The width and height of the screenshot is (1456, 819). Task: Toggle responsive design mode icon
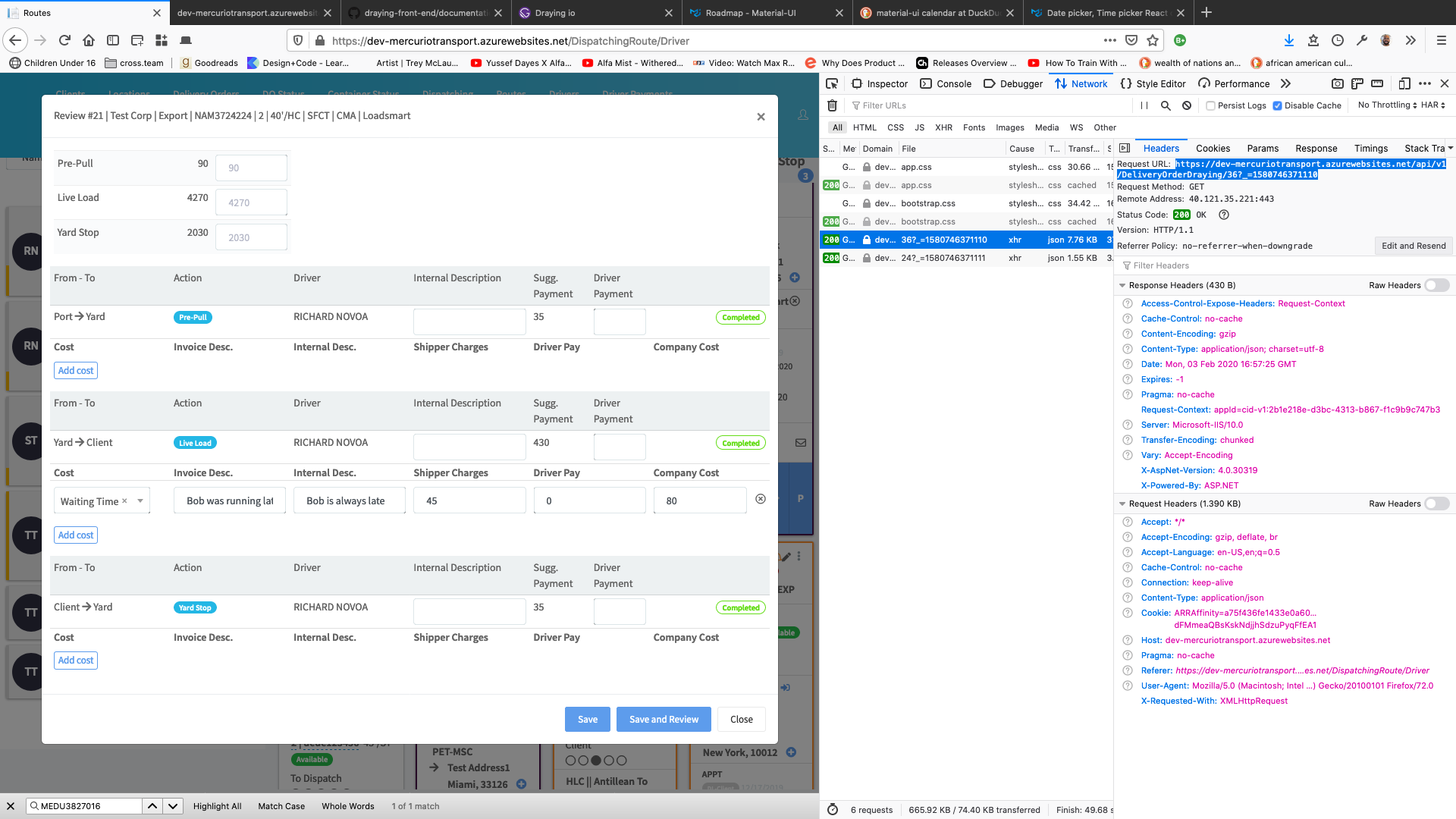[x=1404, y=83]
